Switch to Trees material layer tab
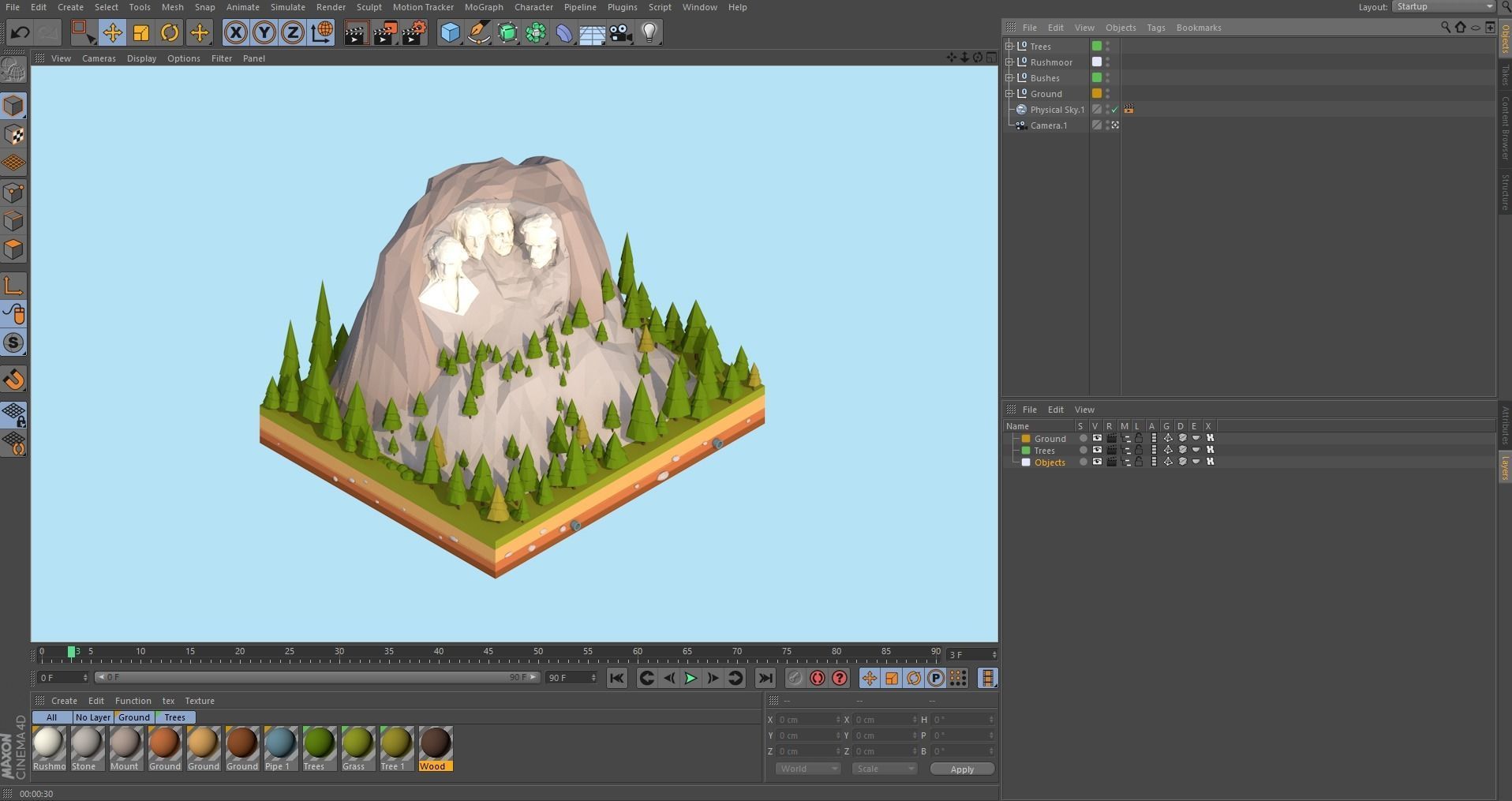The image size is (1512, 801). click(x=174, y=717)
